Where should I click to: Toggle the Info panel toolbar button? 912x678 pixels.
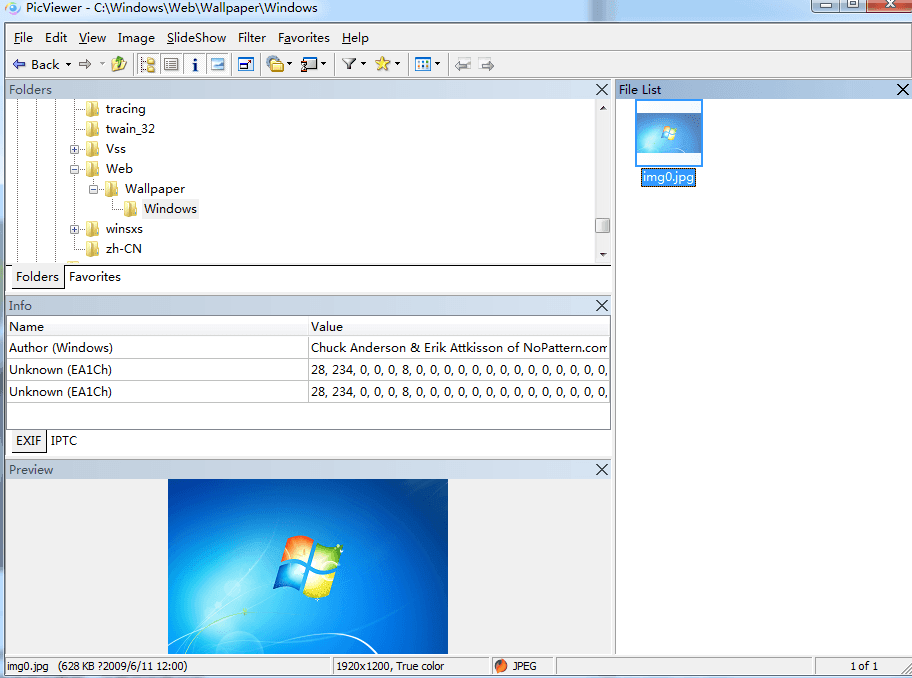click(194, 64)
